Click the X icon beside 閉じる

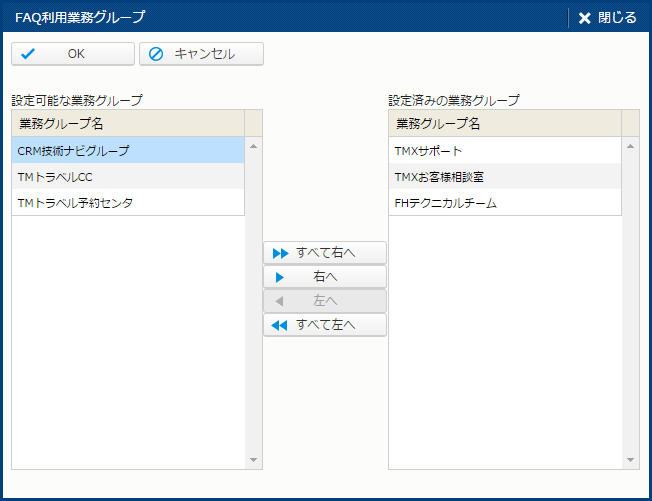584,17
